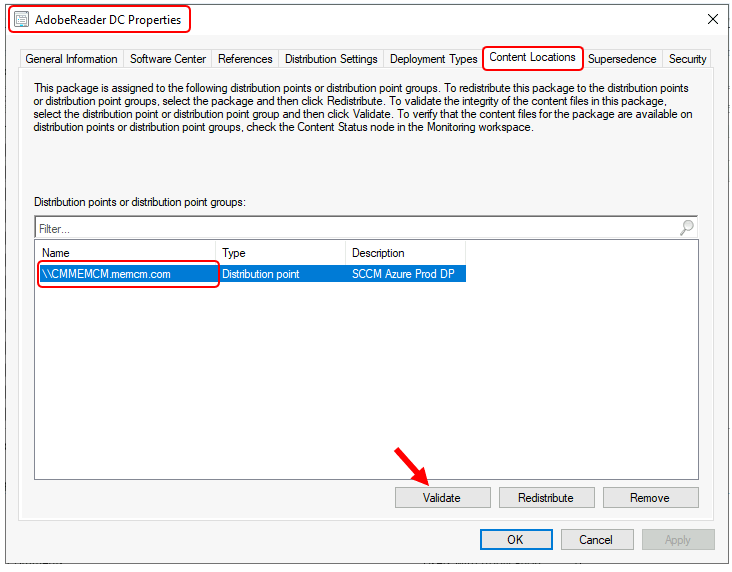This screenshot has height=572, width=732.
Task: Open the General Information tab
Action: click(71, 59)
